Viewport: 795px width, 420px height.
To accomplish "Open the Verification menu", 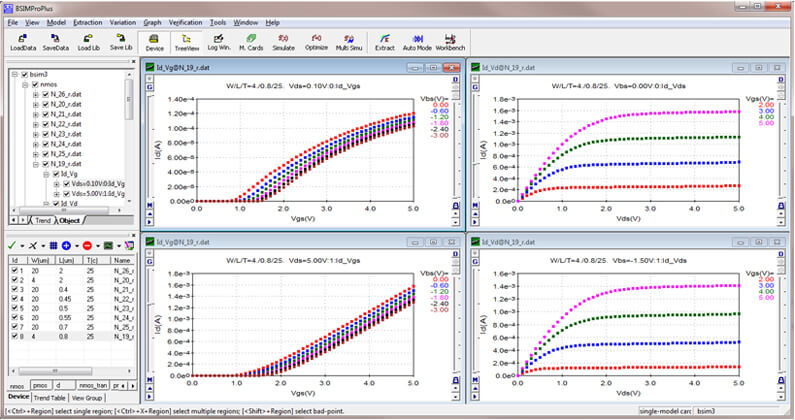I will coord(185,22).
